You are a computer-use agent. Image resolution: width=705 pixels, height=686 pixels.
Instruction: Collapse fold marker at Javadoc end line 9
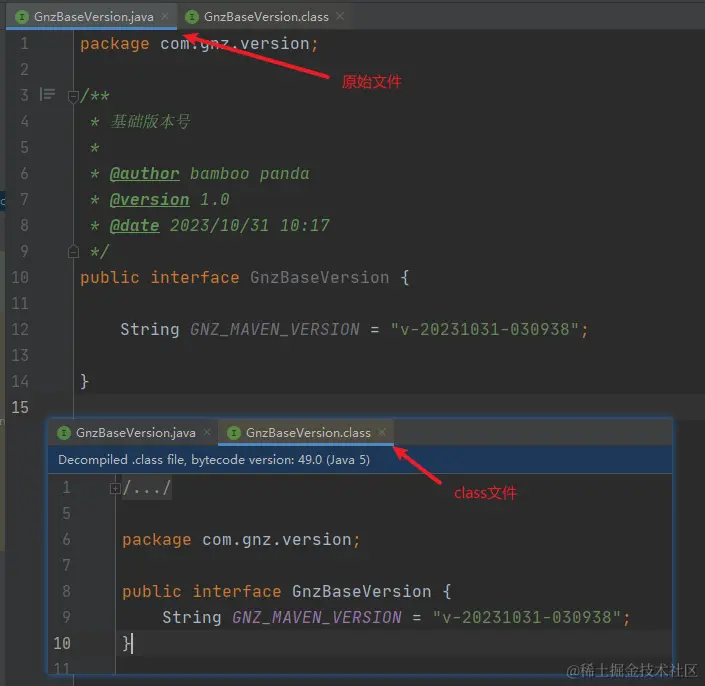73,252
